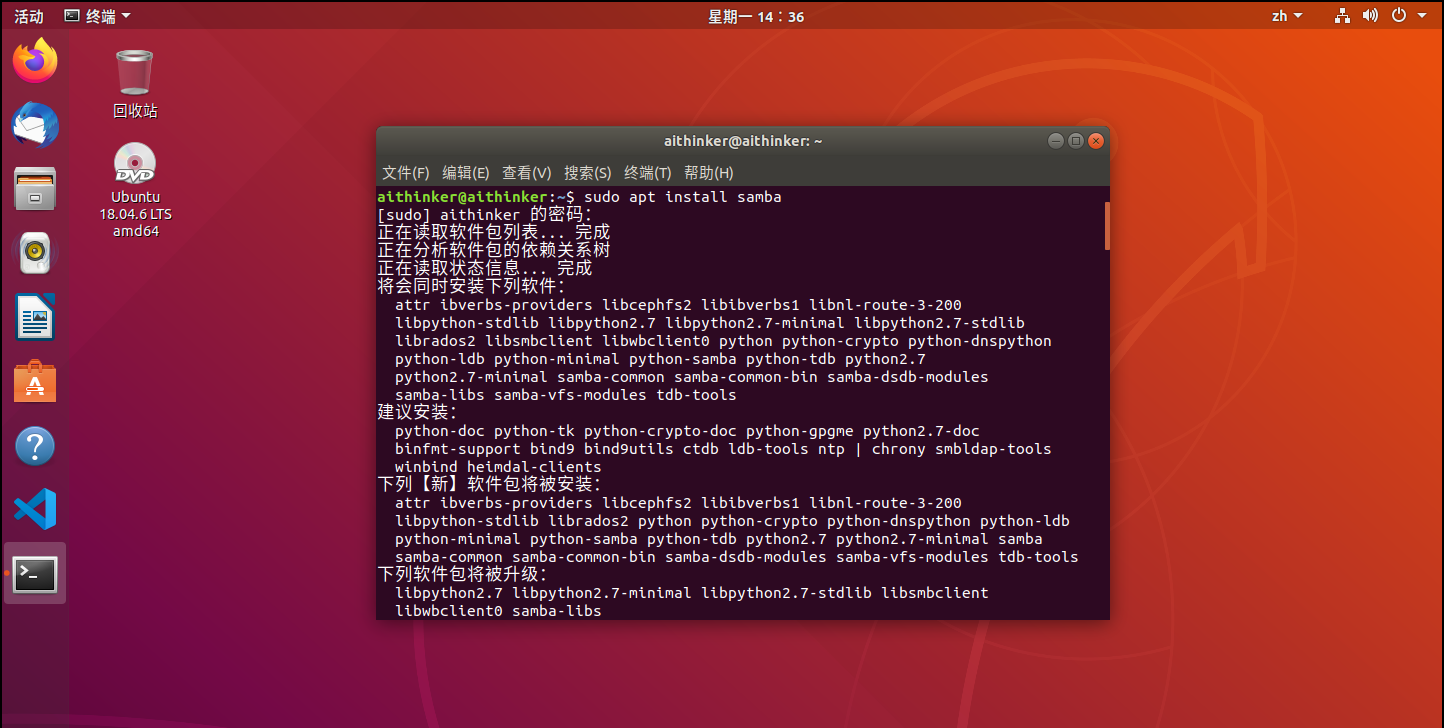Screen dimensions: 1444x728
Task: Open the Help dock icon
Action: (35, 446)
